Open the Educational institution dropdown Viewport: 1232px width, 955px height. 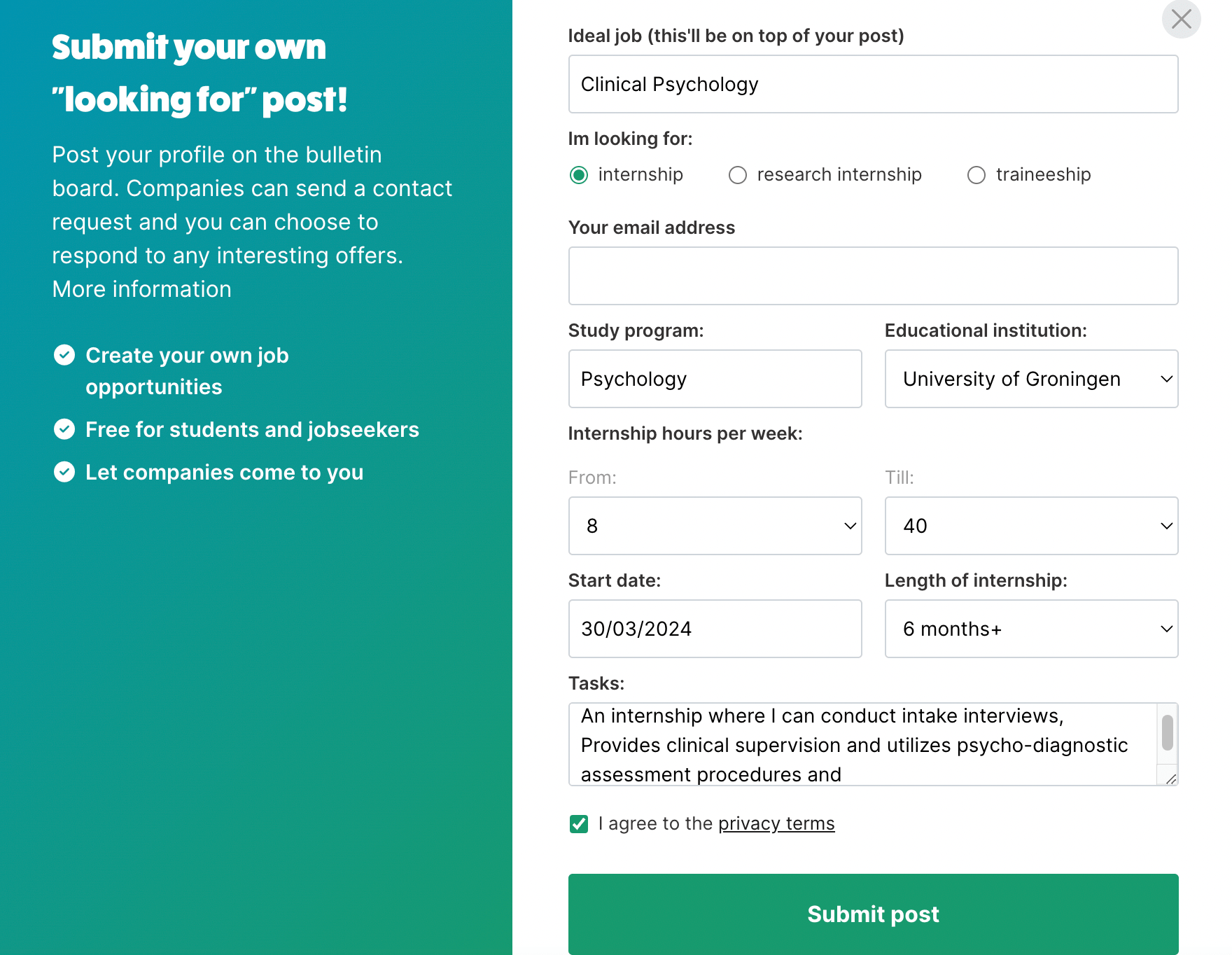coord(1031,379)
